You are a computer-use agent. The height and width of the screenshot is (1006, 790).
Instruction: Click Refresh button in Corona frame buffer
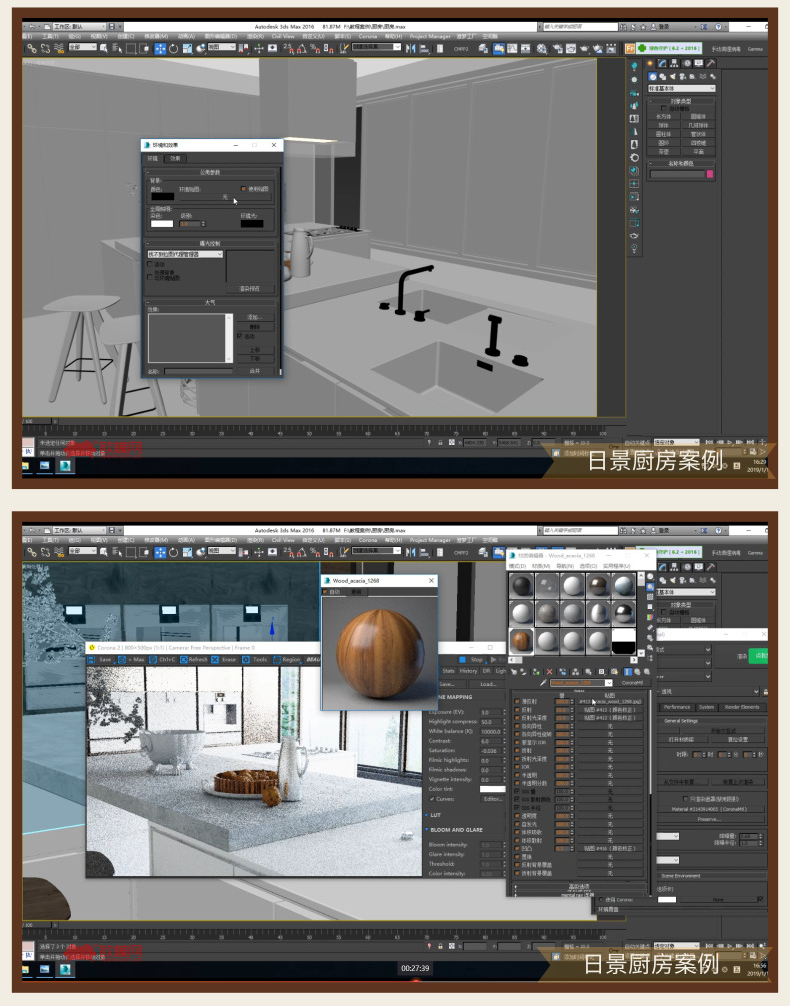194,660
